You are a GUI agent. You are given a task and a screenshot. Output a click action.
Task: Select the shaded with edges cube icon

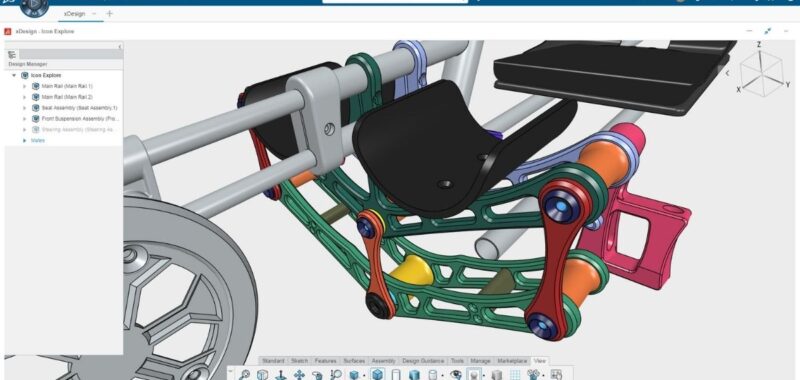tap(377, 374)
